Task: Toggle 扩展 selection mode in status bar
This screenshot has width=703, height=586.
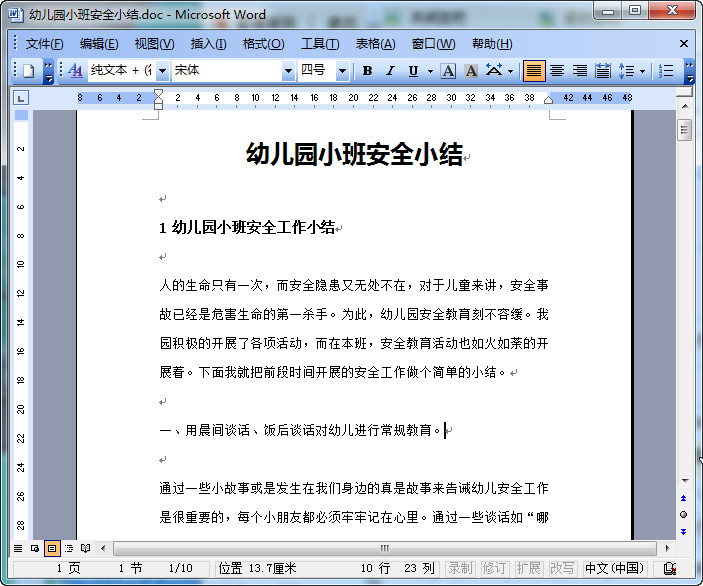Action: (x=528, y=569)
